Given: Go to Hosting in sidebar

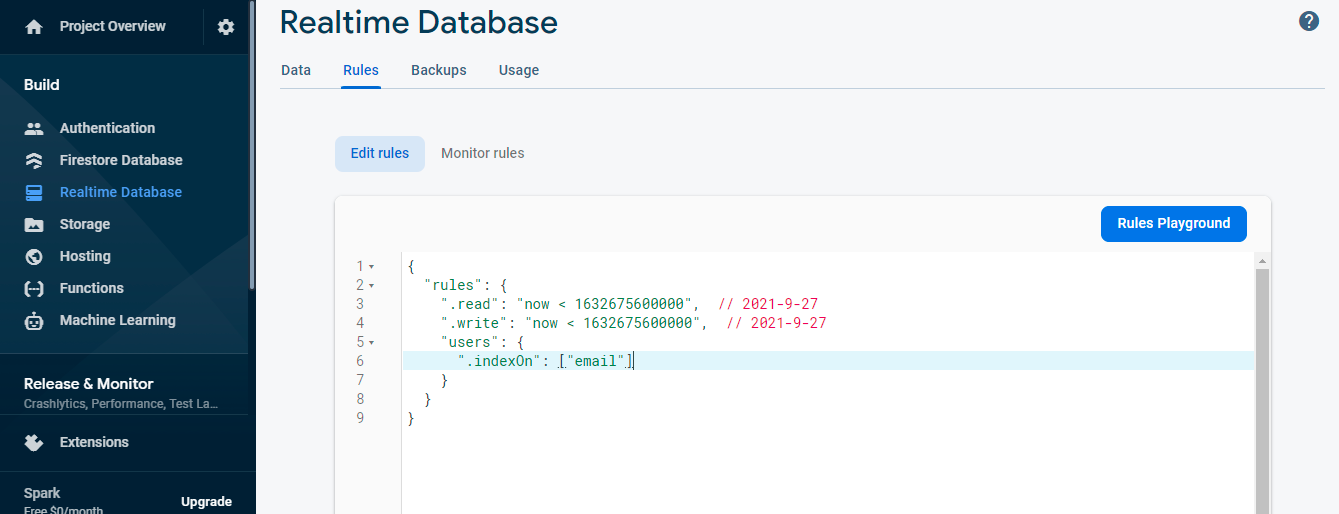Looking at the screenshot, I should 85,256.
